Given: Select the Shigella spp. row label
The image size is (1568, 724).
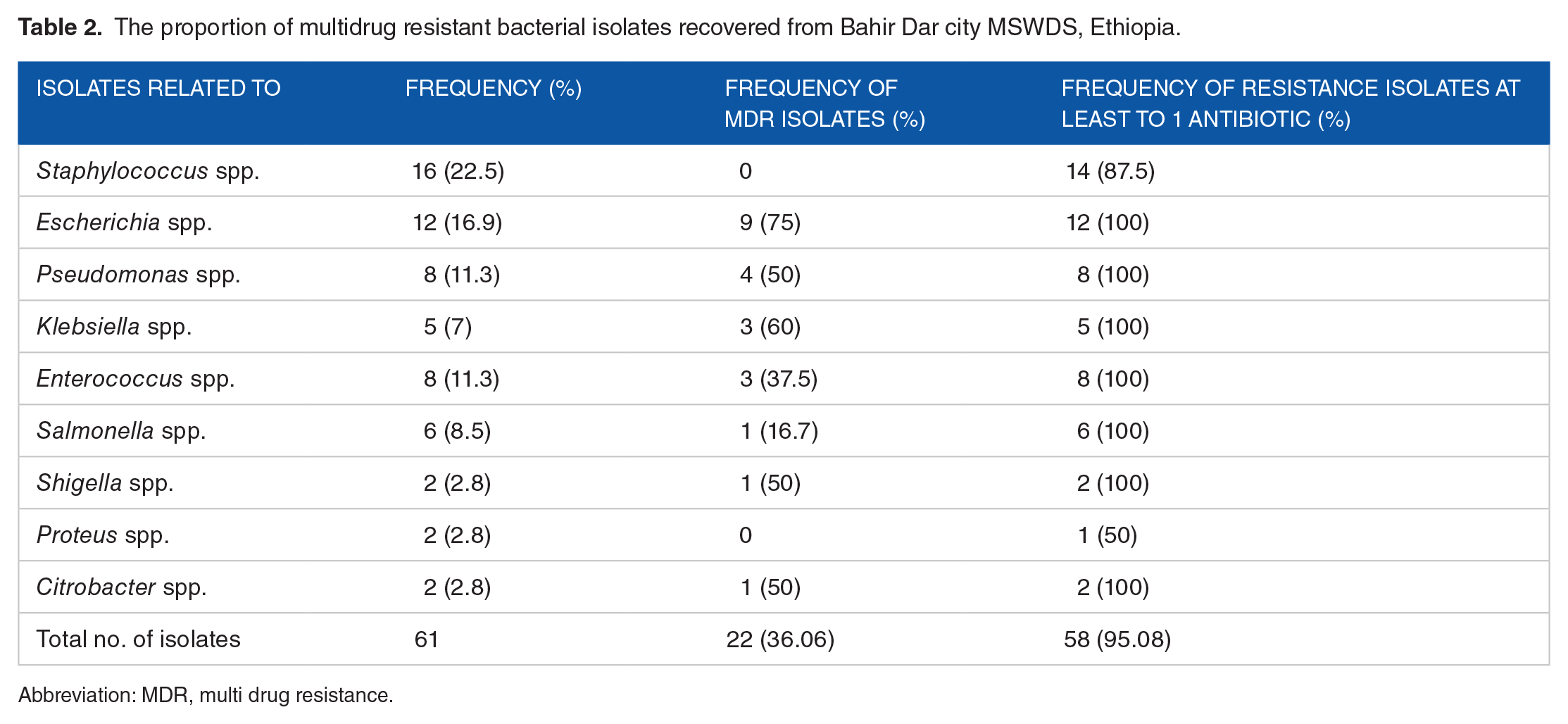Looking at the screenshot, I should tap(105, 483).
